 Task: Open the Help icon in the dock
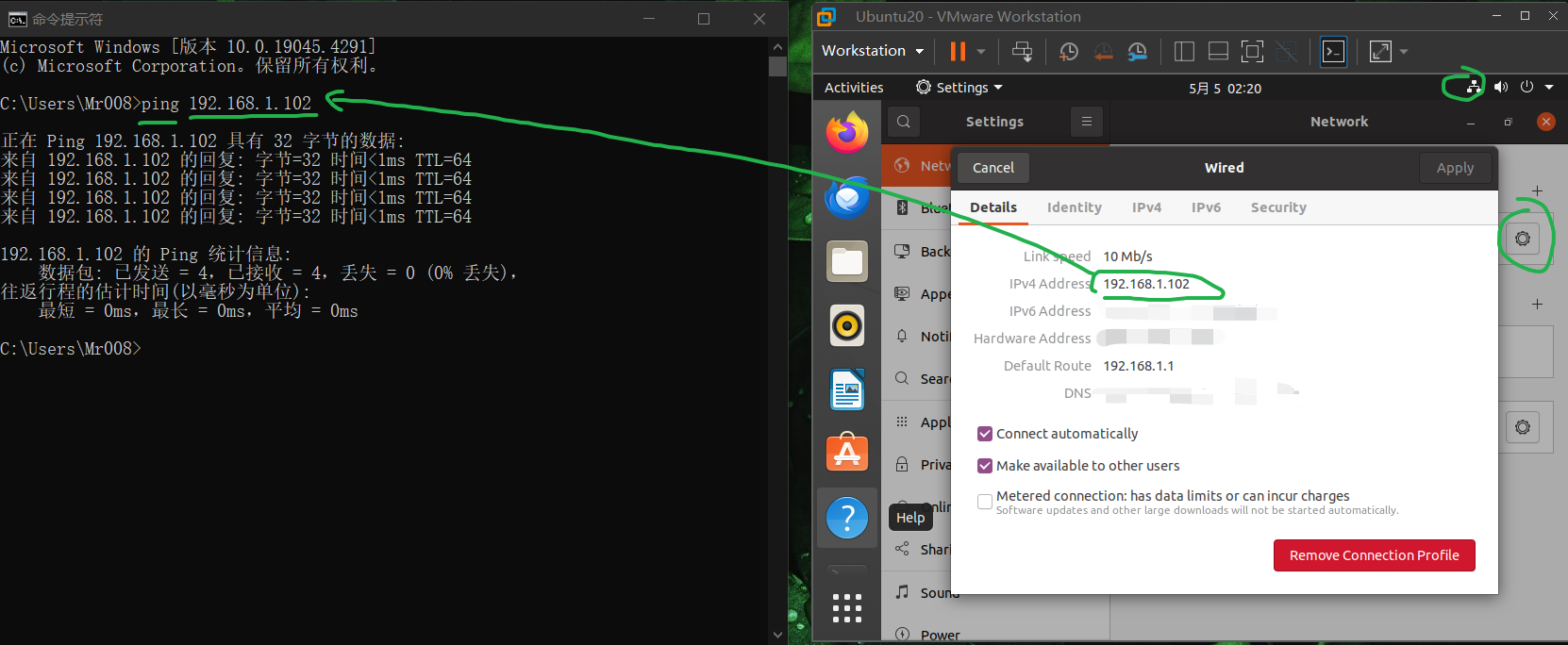847,518
